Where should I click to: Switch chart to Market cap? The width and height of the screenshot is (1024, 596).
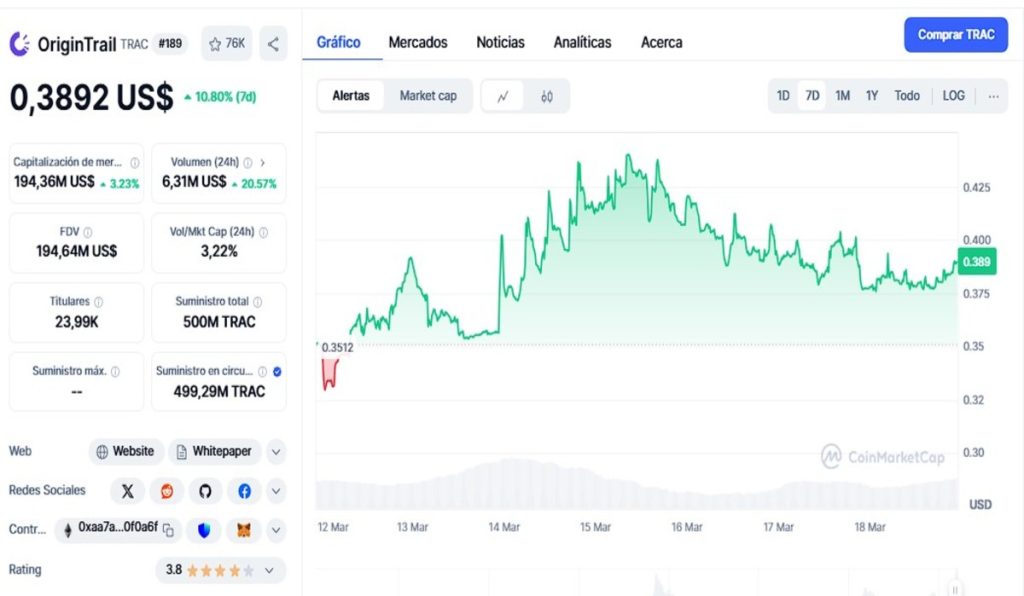click(x=428, y=96)
